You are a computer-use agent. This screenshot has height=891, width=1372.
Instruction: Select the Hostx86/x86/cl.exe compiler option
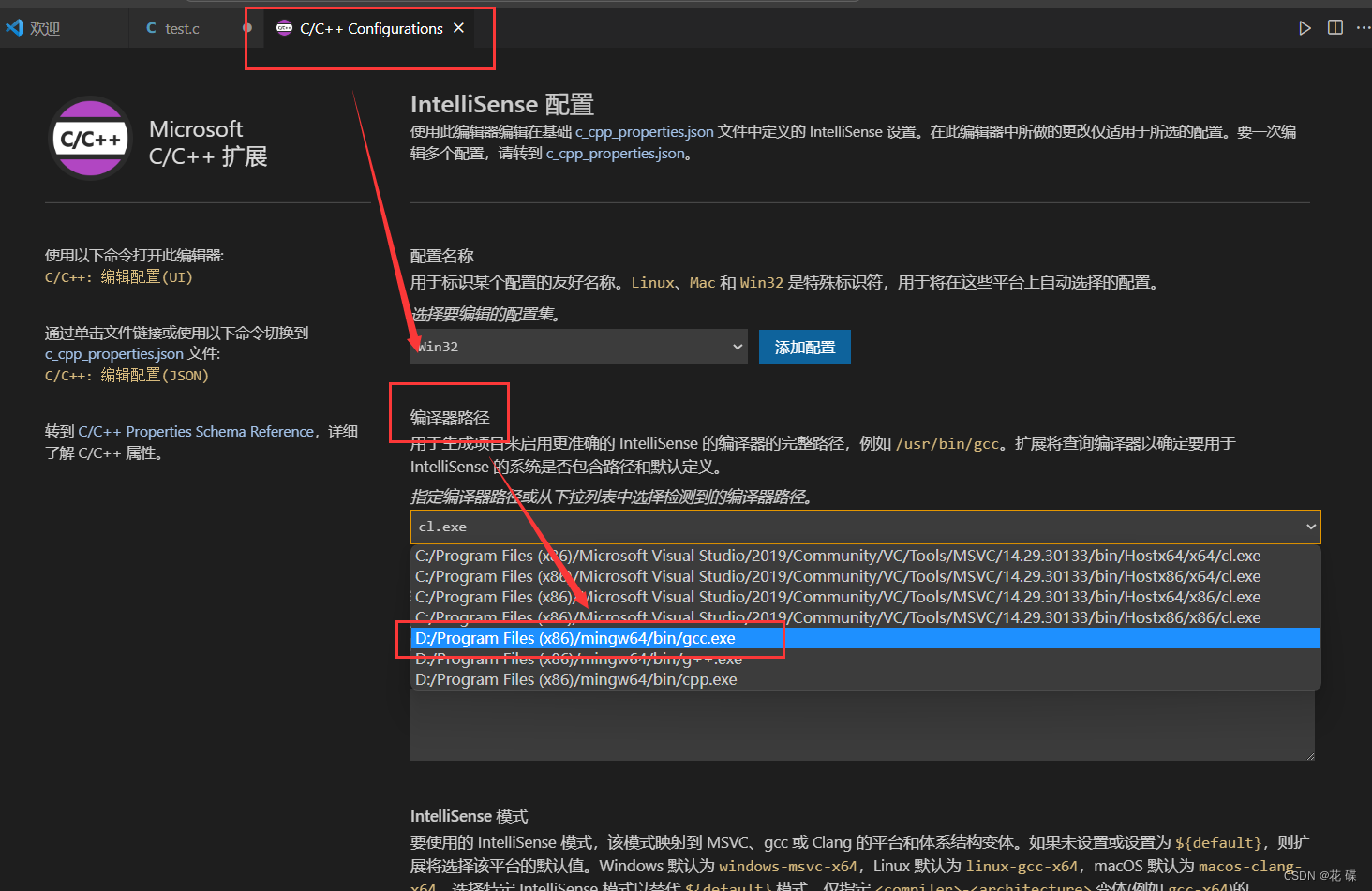click(866, 617)
